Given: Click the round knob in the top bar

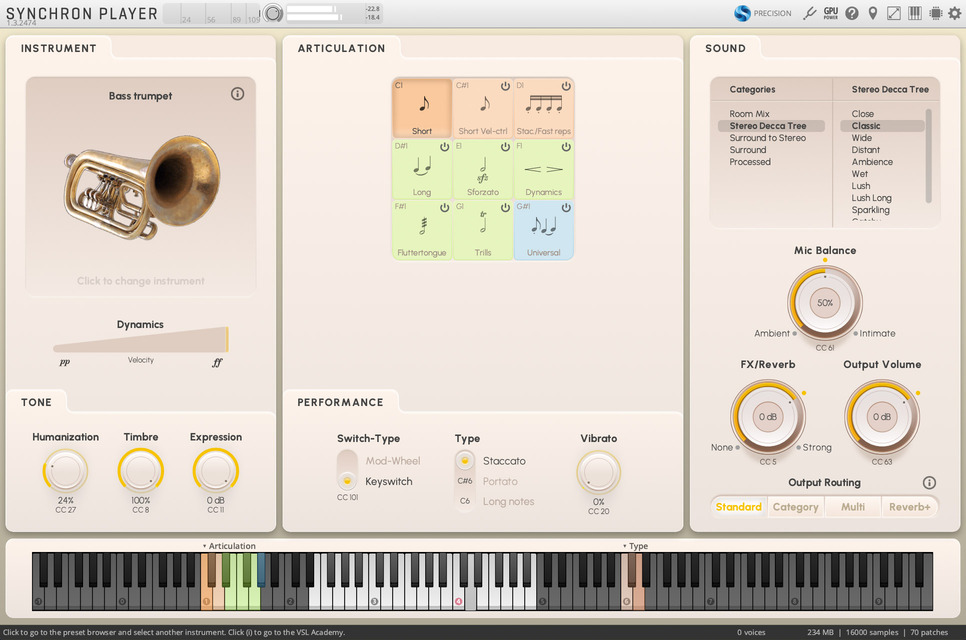Looking at the screenshot, I should [x=274, y=13].
